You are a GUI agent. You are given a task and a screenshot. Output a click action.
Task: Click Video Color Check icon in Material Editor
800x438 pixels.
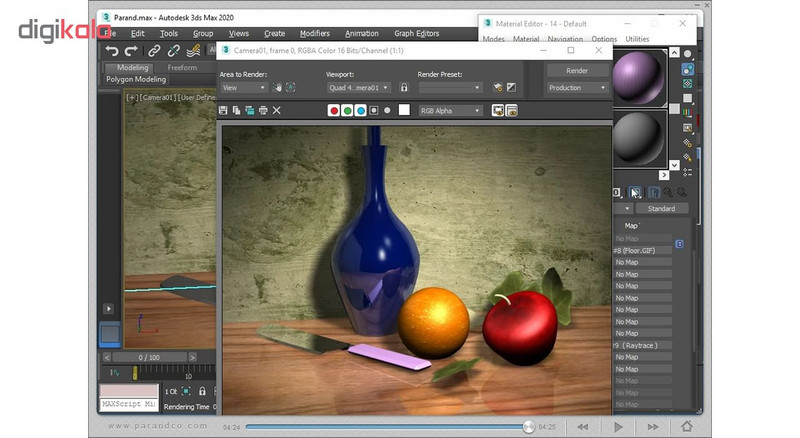click(688, 112)
